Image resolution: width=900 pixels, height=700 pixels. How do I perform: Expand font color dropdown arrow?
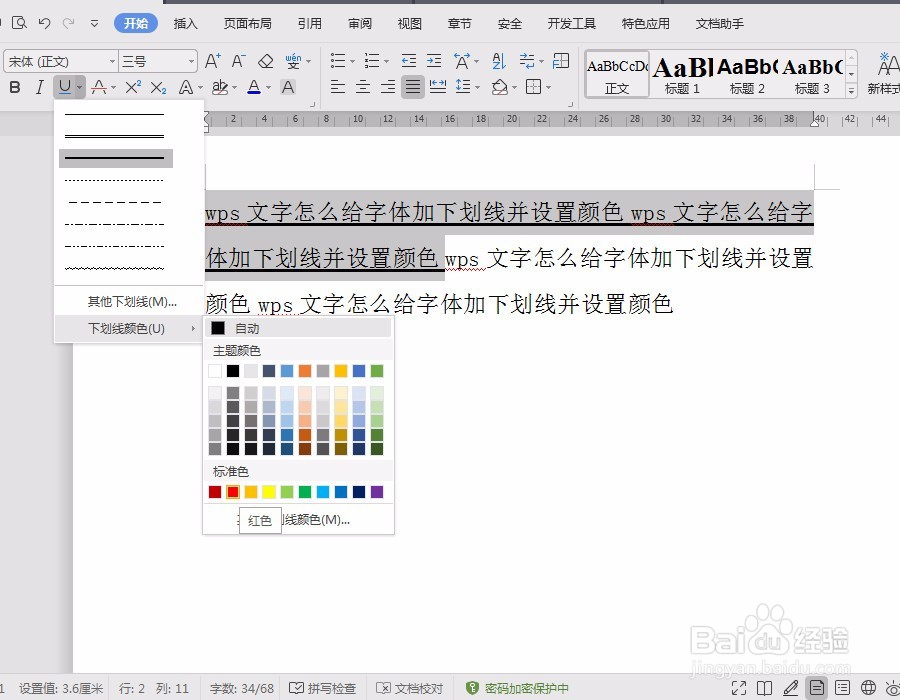tap(268, 87)
